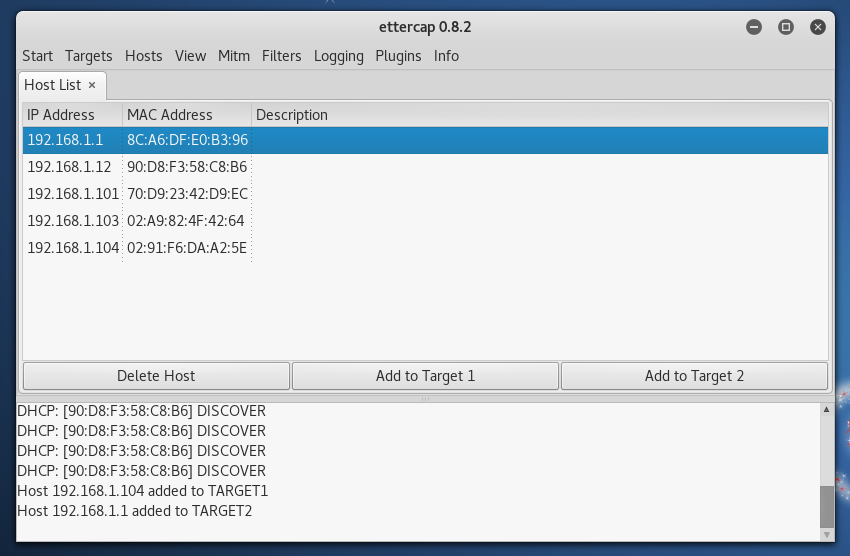Open the Start menu
This screenshot has width=850, height=556.
(37, 56)
